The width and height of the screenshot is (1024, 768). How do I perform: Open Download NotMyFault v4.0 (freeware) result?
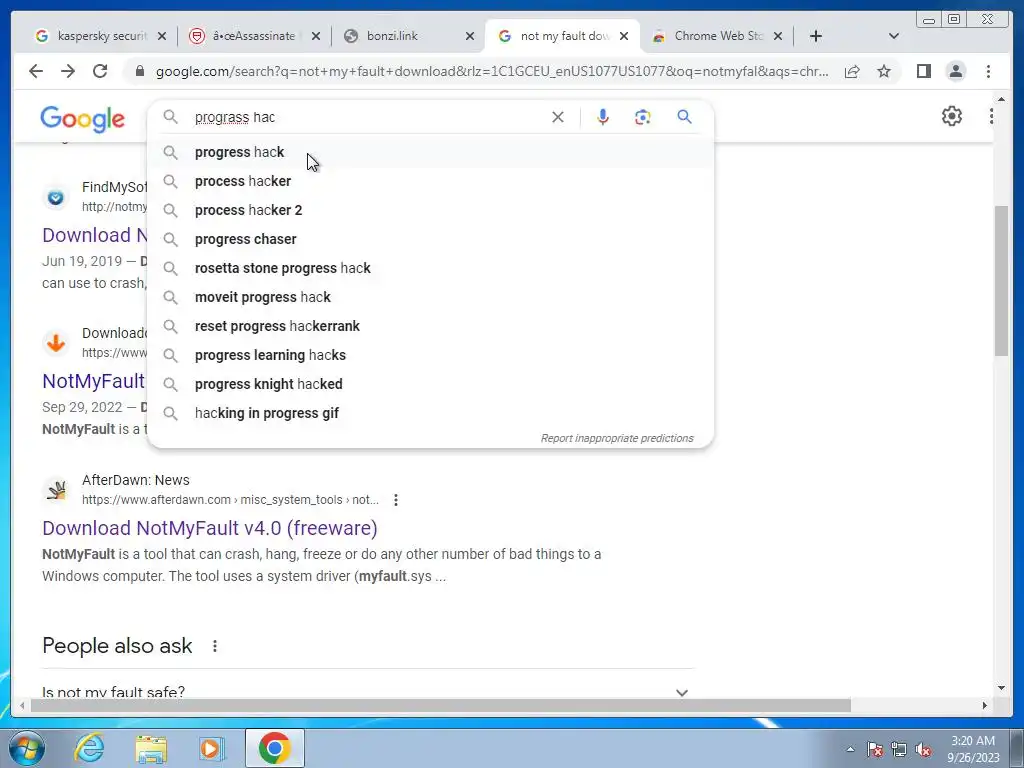[x=210, y=528]
